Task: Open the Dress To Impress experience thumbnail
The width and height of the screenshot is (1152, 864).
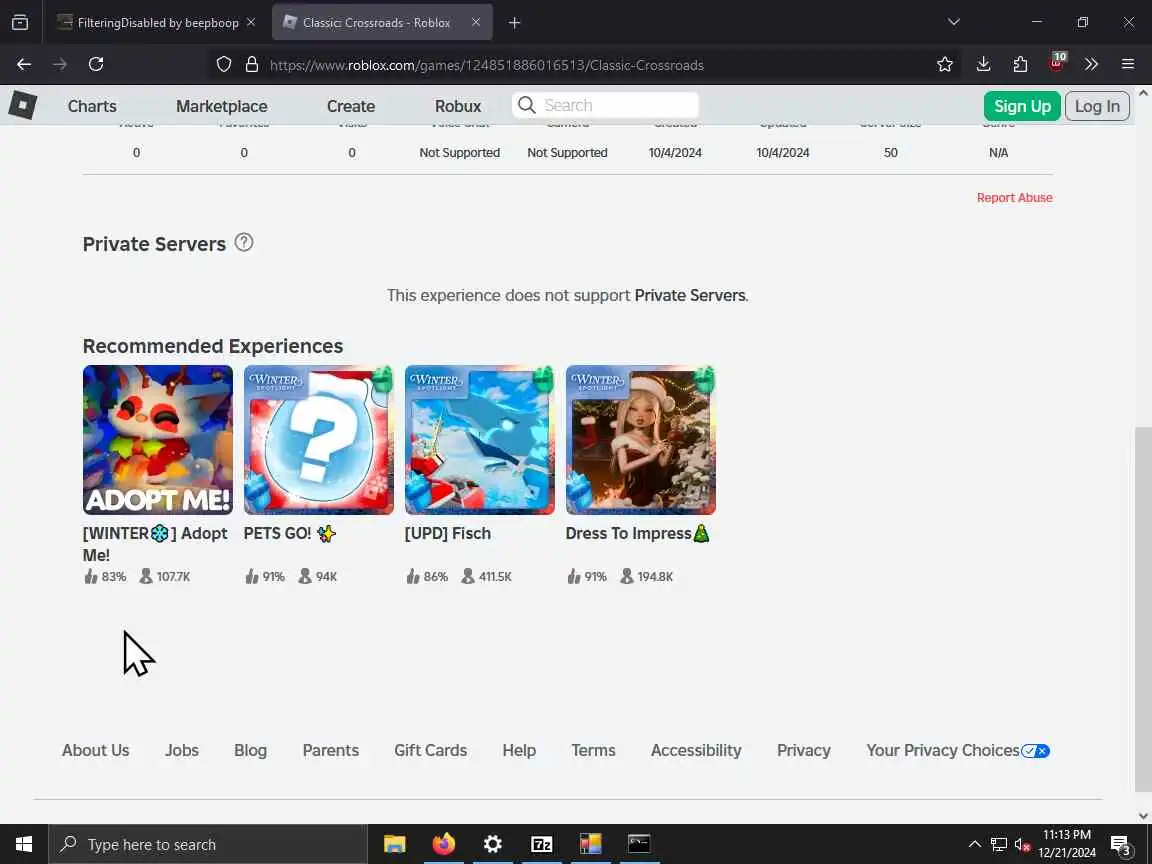Action: (640, 439)
